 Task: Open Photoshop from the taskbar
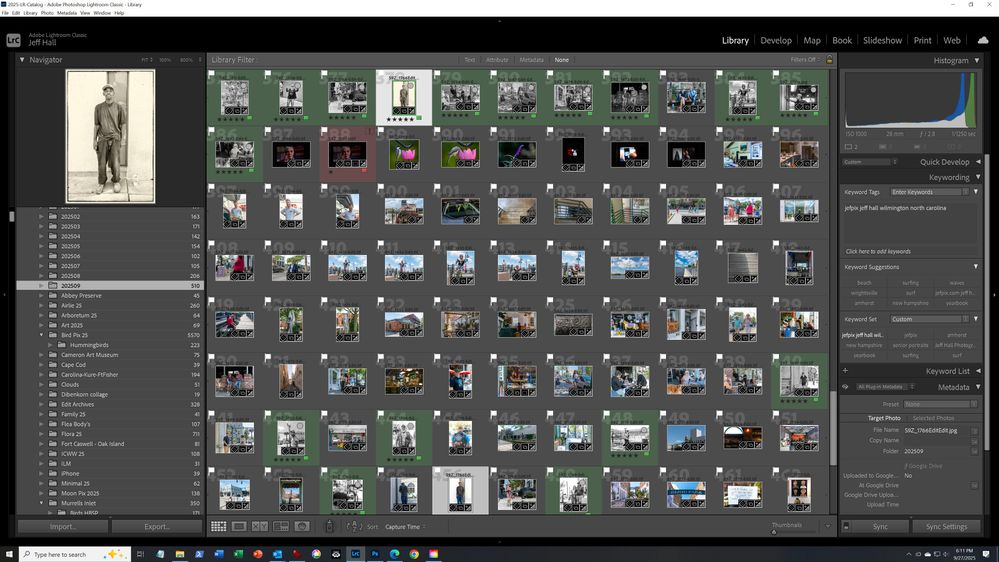coord(375,554)
